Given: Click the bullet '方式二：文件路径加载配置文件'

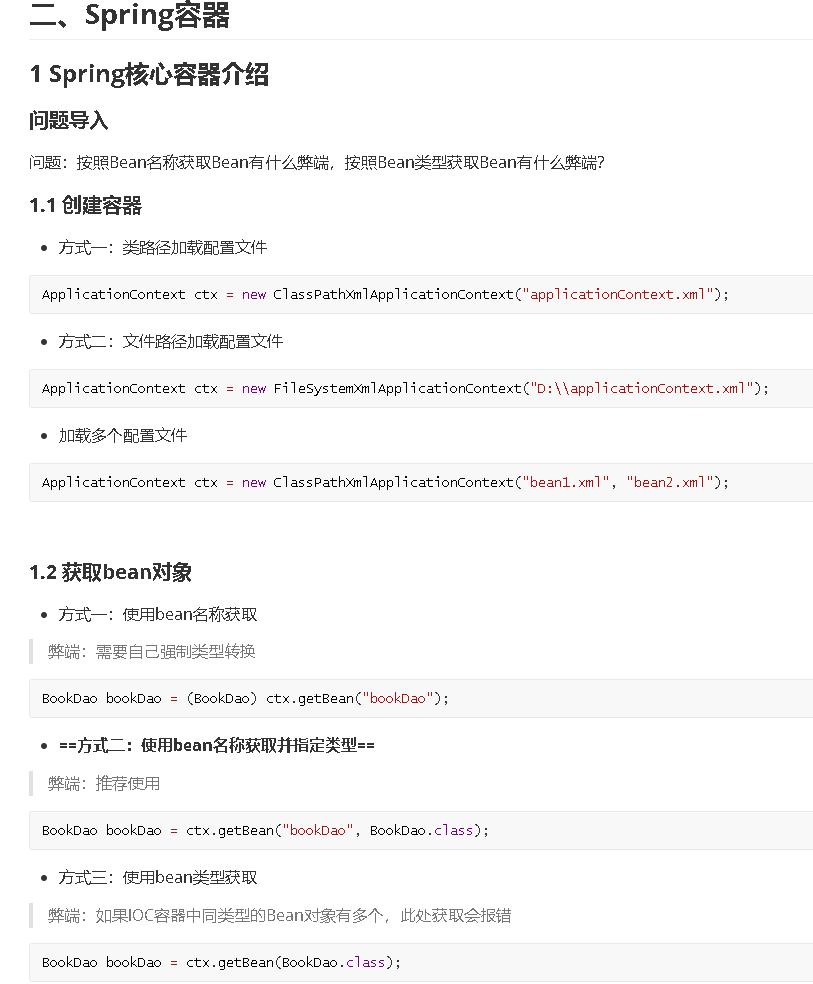Looking at the screenshot, I should click(x=171, y=341).
